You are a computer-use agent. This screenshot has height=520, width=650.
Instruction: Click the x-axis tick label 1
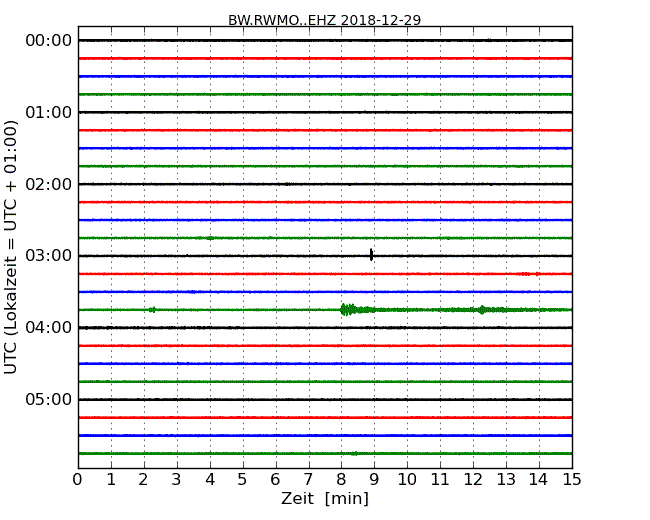point(111,480)
